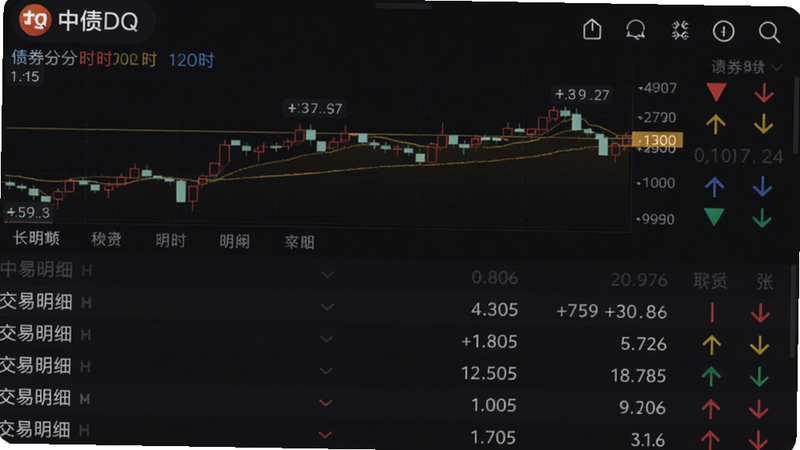Select yellow up arrow near 2790
The height and width of the screenshot is (450, 800).
[x=716, y=124]
